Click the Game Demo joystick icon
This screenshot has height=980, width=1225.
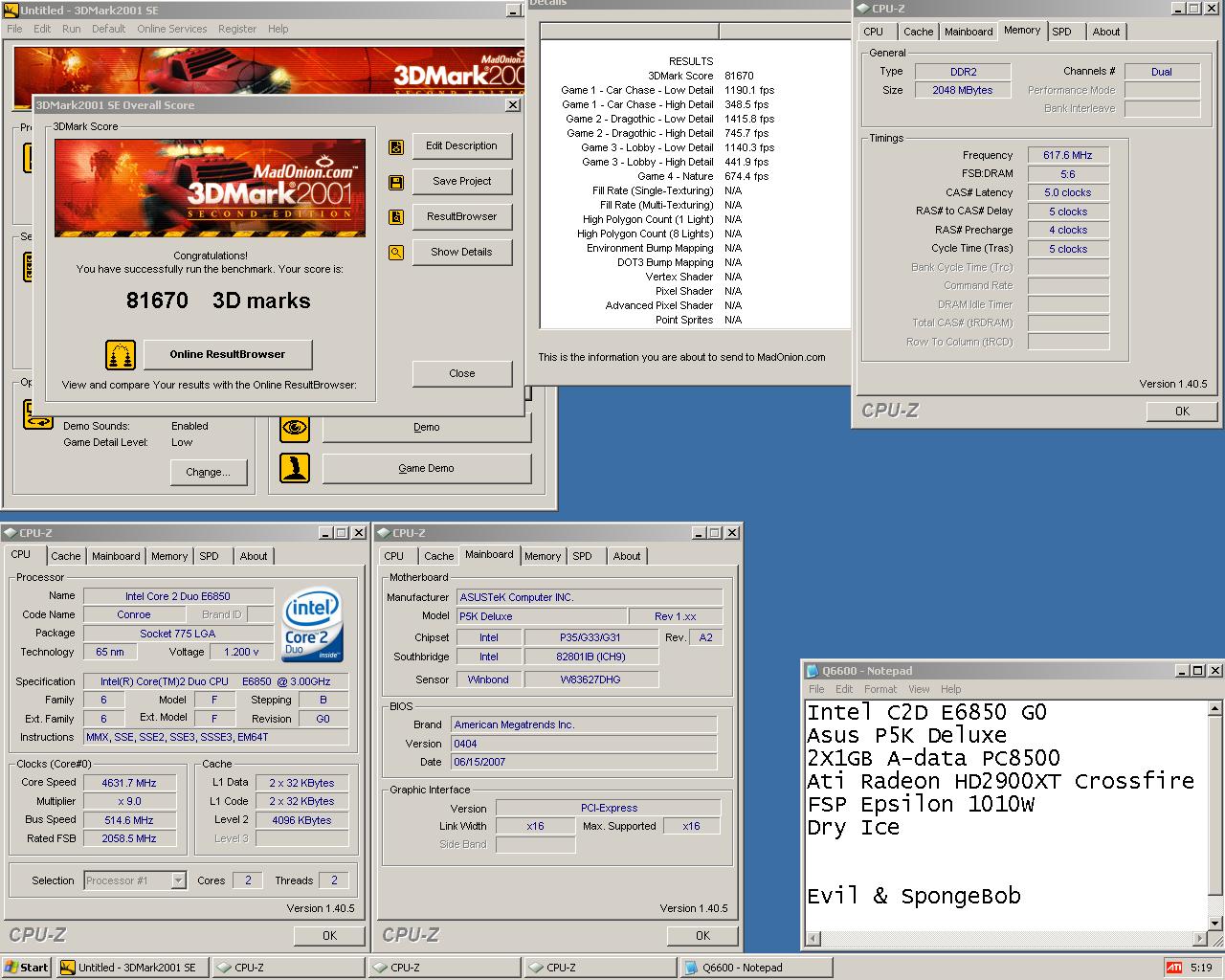point(295,468)
